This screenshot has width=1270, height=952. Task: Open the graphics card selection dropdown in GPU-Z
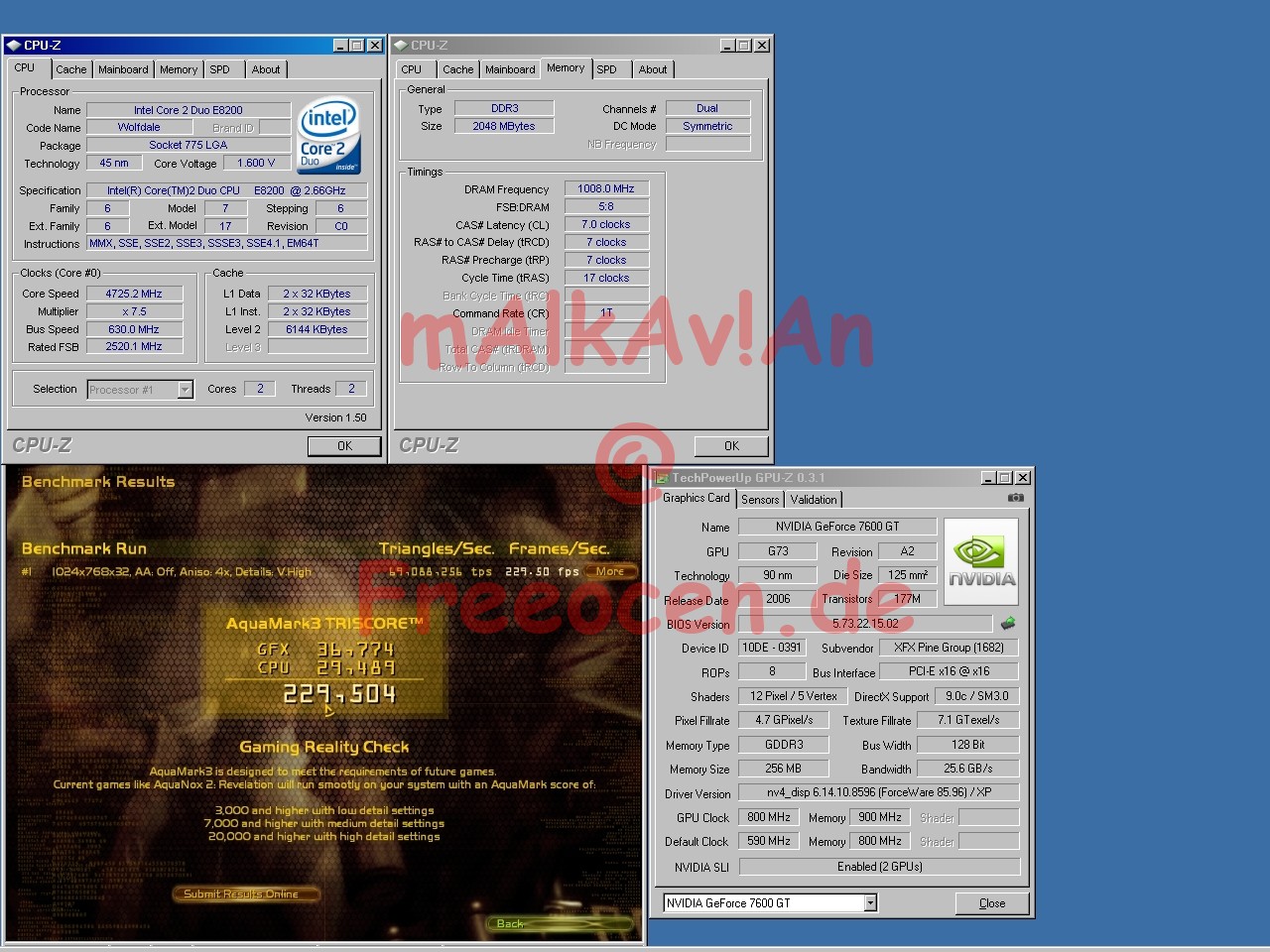870,903
